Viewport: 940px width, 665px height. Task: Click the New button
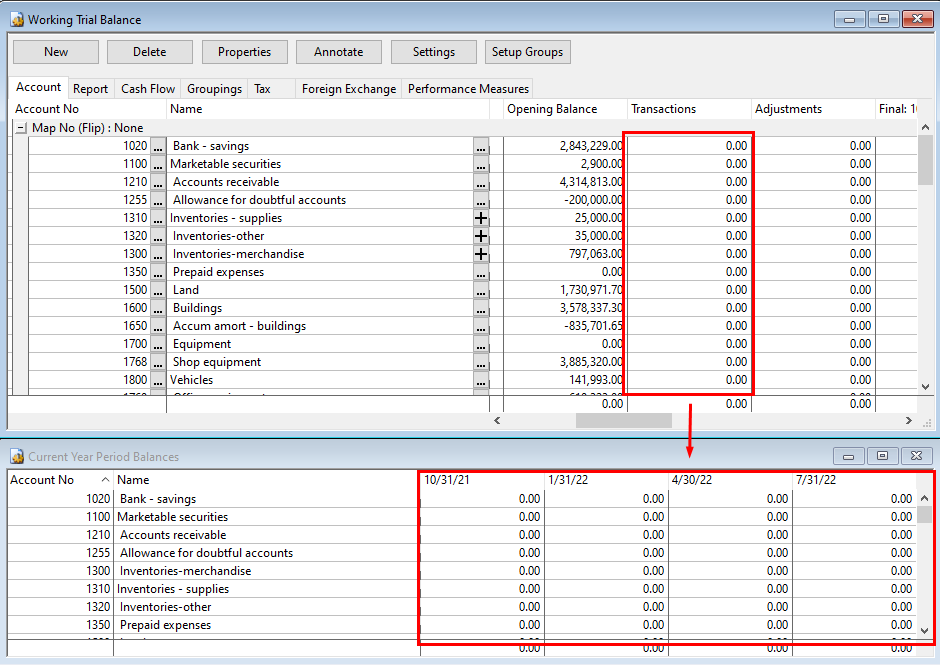[56, 52]
